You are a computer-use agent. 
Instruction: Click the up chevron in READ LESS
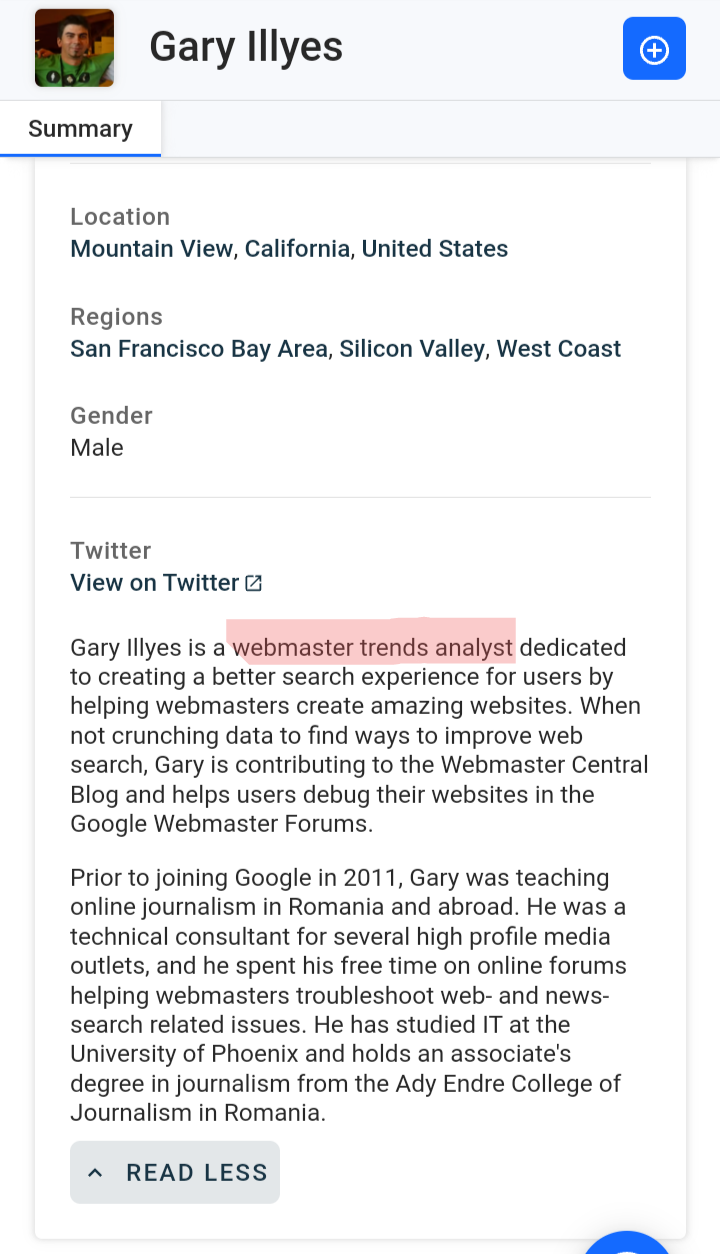[x=96, y=1172]
